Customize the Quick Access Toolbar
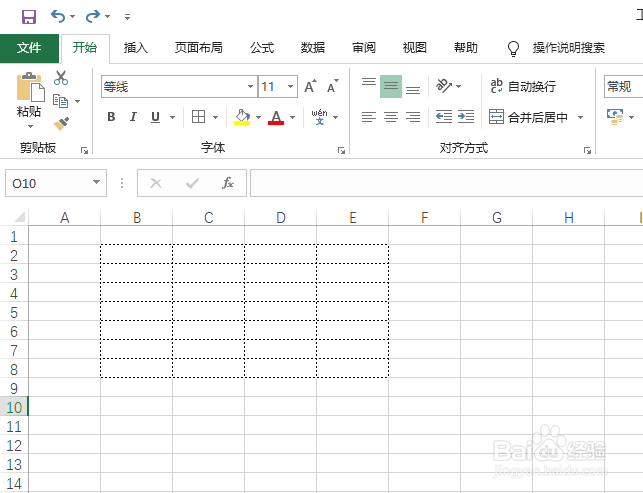The image size is (643, 493). coord(128,17)
